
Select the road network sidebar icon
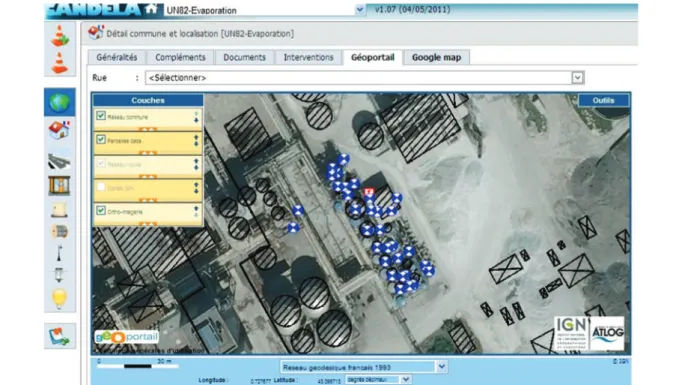coord(59,161)
